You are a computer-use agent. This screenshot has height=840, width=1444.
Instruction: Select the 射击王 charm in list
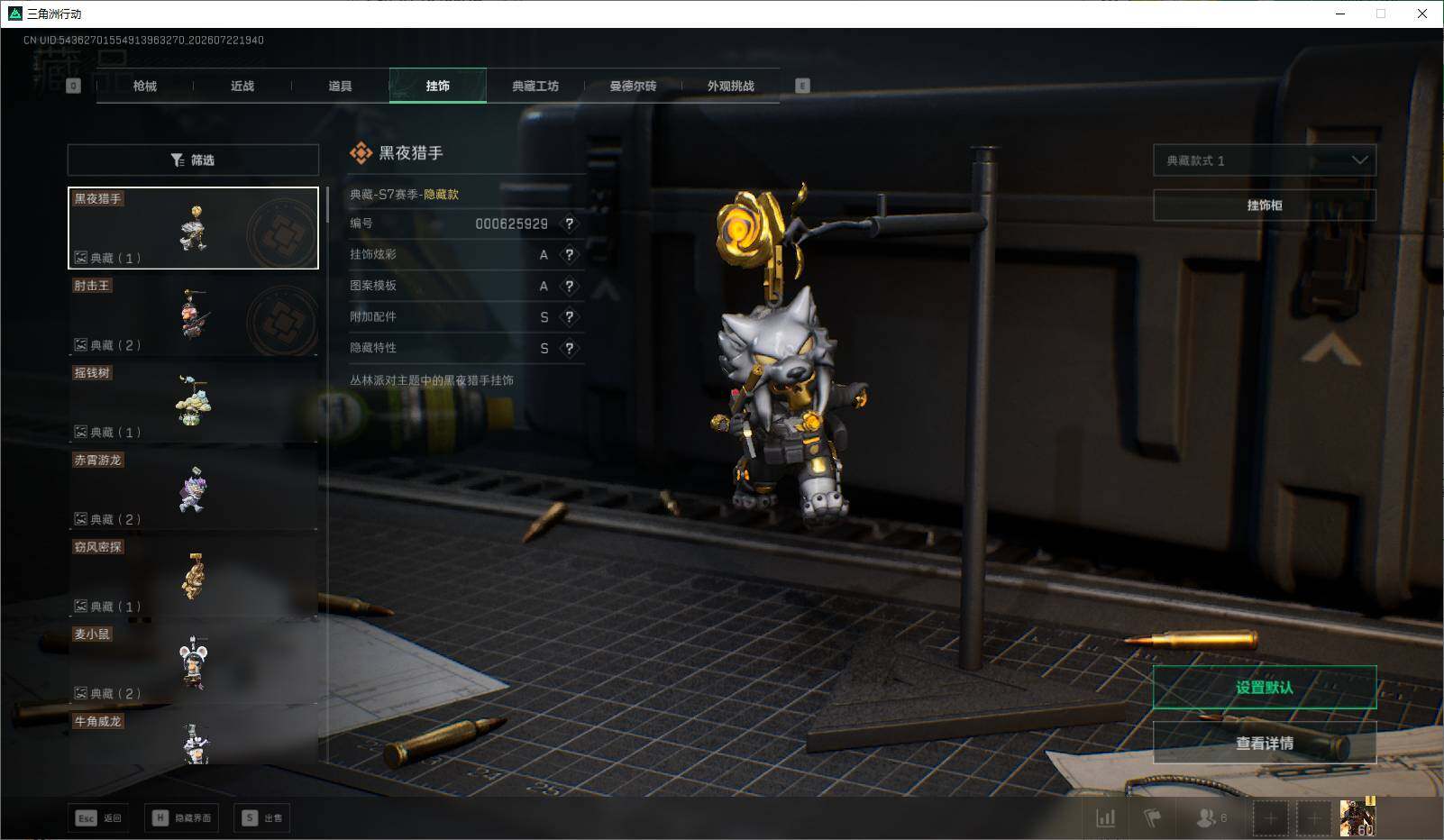pos(193,315)
